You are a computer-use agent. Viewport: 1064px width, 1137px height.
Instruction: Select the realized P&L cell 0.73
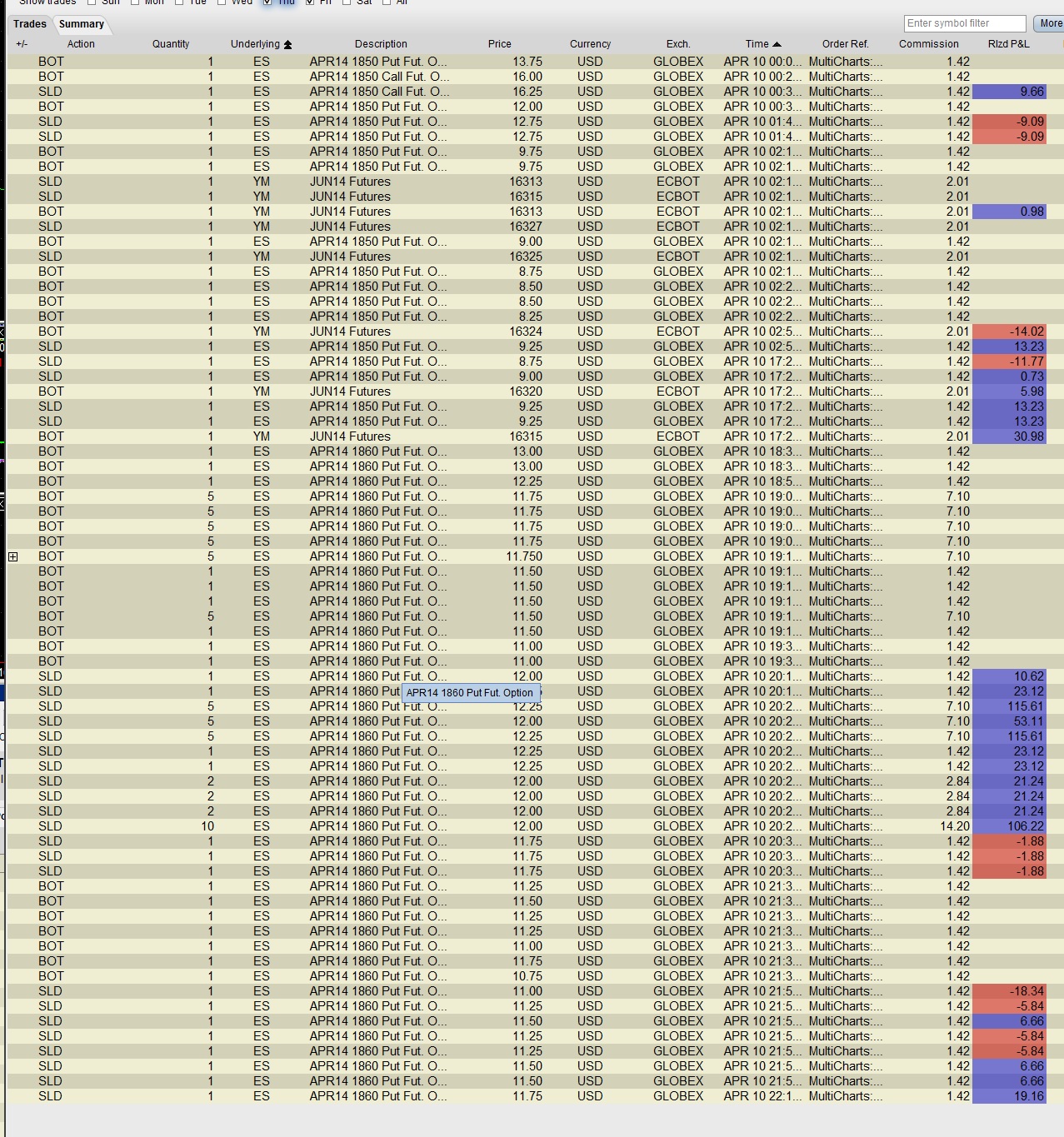point(1009,377)
